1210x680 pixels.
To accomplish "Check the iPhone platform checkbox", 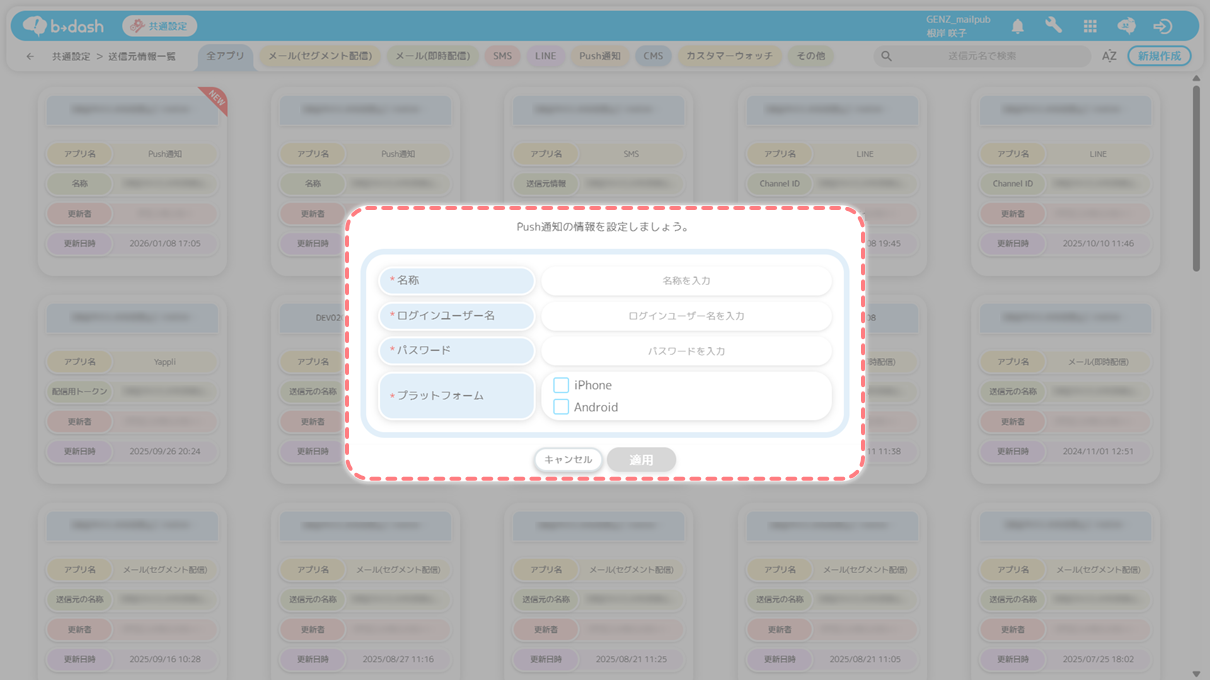I will click(561, 385).
